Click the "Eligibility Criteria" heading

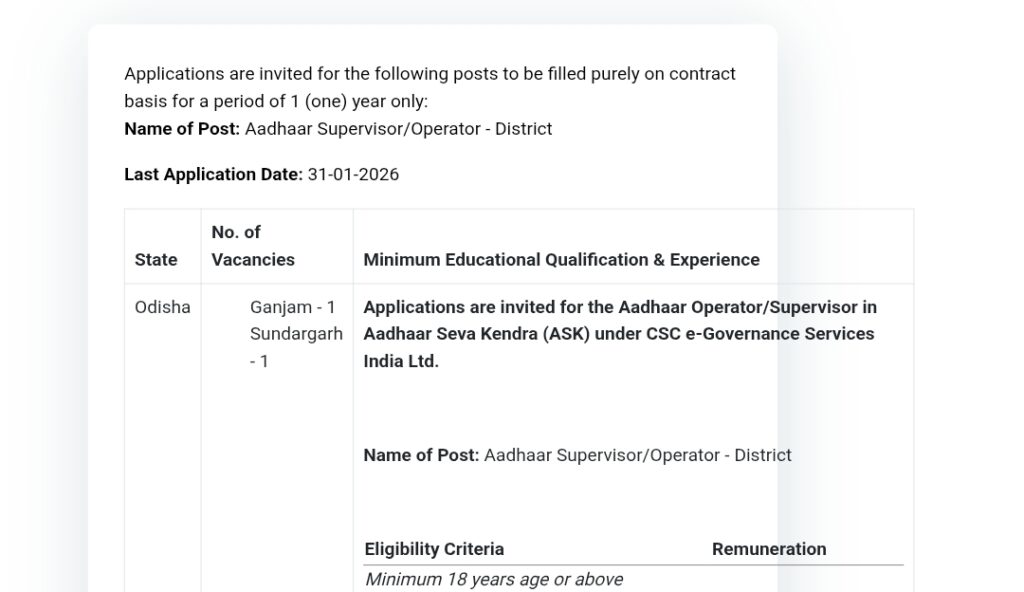pos(434,549)
